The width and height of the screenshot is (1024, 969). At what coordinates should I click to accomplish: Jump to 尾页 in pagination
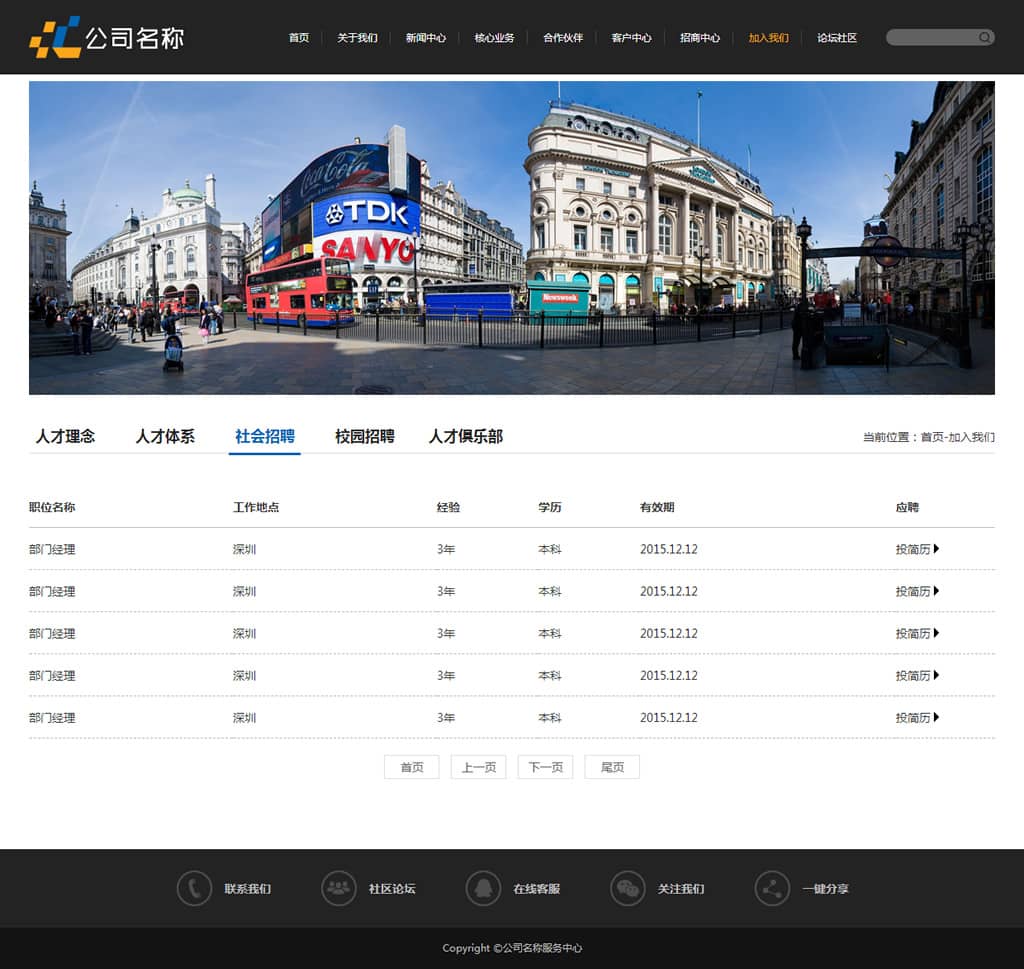(x=612, y=767)
